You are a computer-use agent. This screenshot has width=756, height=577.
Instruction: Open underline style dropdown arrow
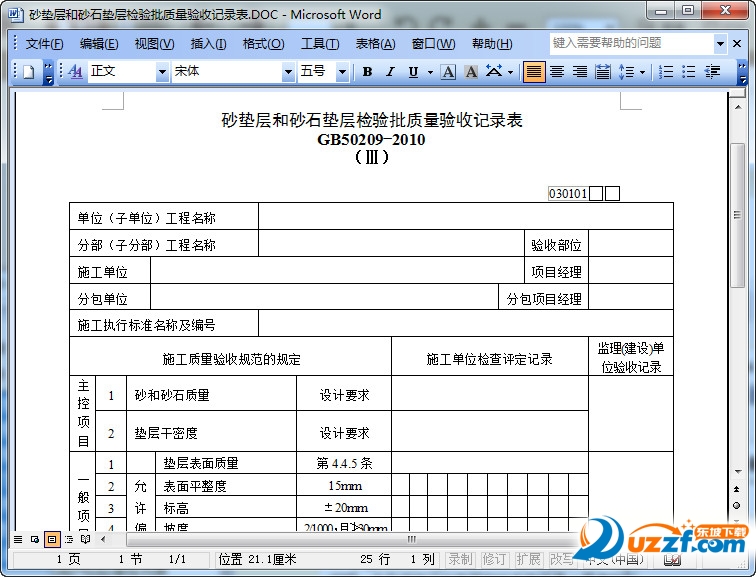(430, 72)
